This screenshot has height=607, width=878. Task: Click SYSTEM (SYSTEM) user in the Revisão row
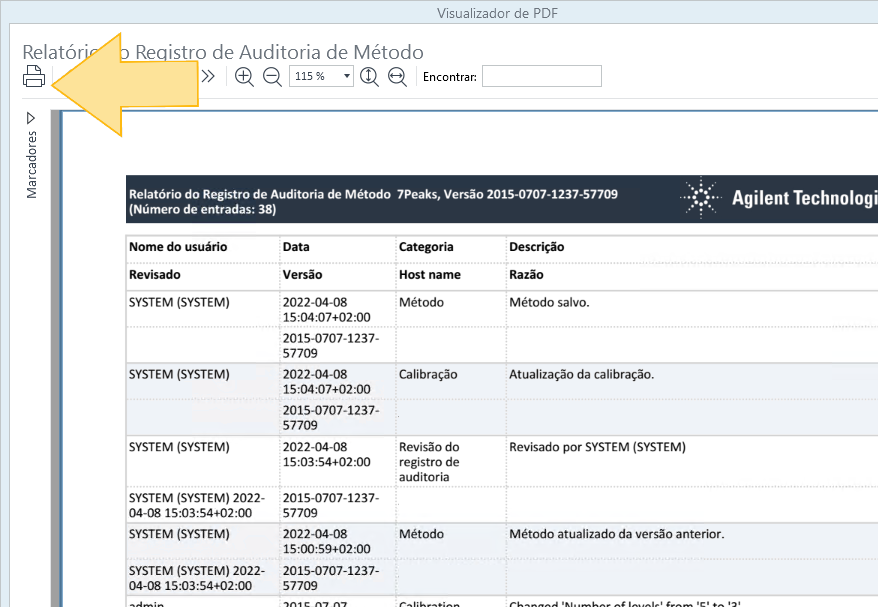[179, 447]
